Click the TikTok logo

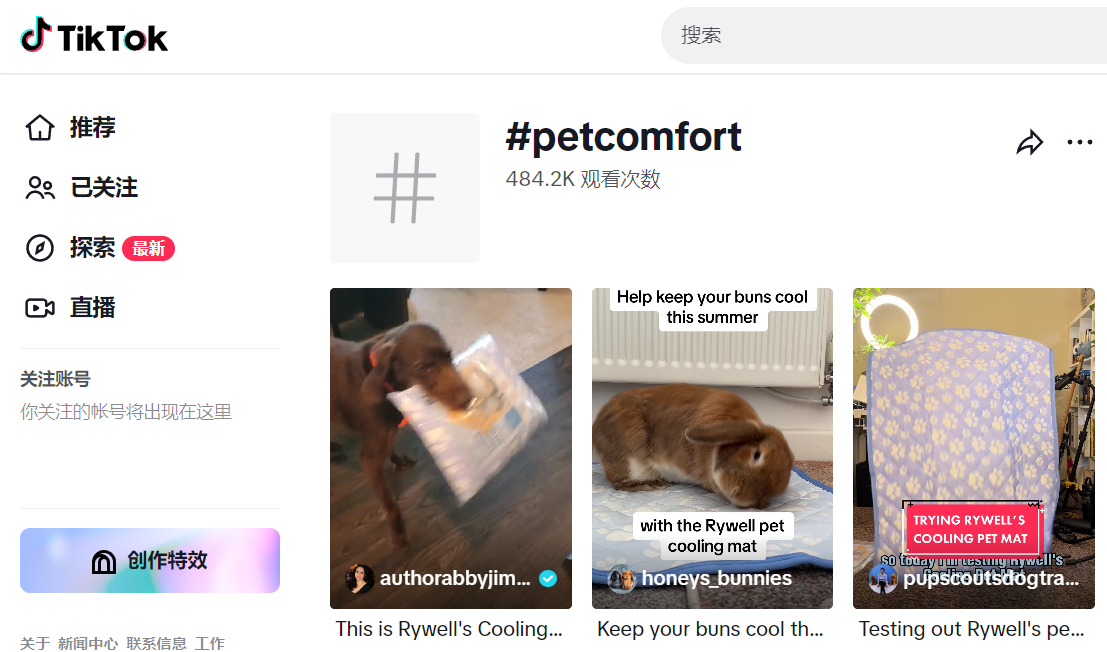[x=94, y=37]
